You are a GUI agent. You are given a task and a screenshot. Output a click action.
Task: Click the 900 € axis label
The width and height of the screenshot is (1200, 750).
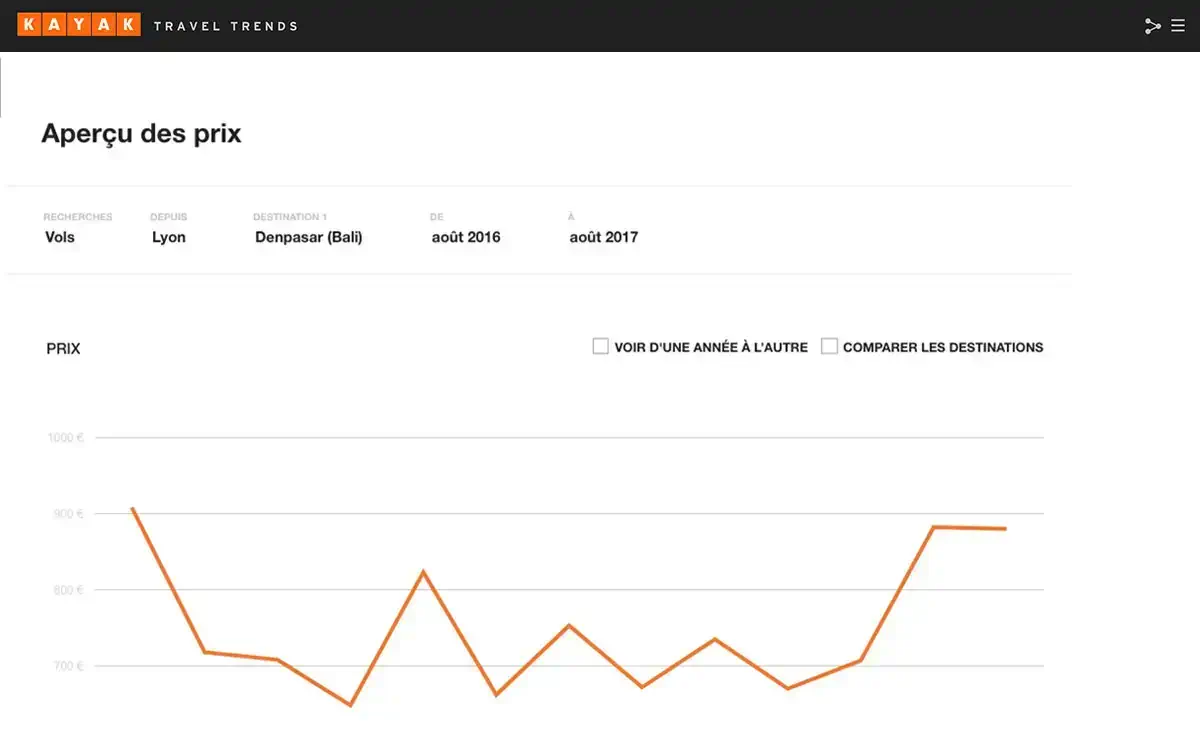pyautogui.click(x=67, y=514)
